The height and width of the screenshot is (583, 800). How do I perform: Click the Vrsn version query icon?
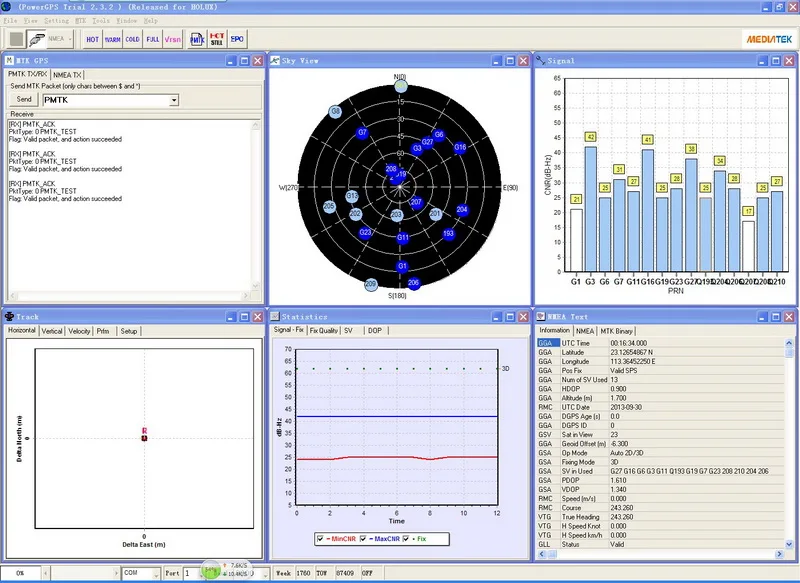172,39
